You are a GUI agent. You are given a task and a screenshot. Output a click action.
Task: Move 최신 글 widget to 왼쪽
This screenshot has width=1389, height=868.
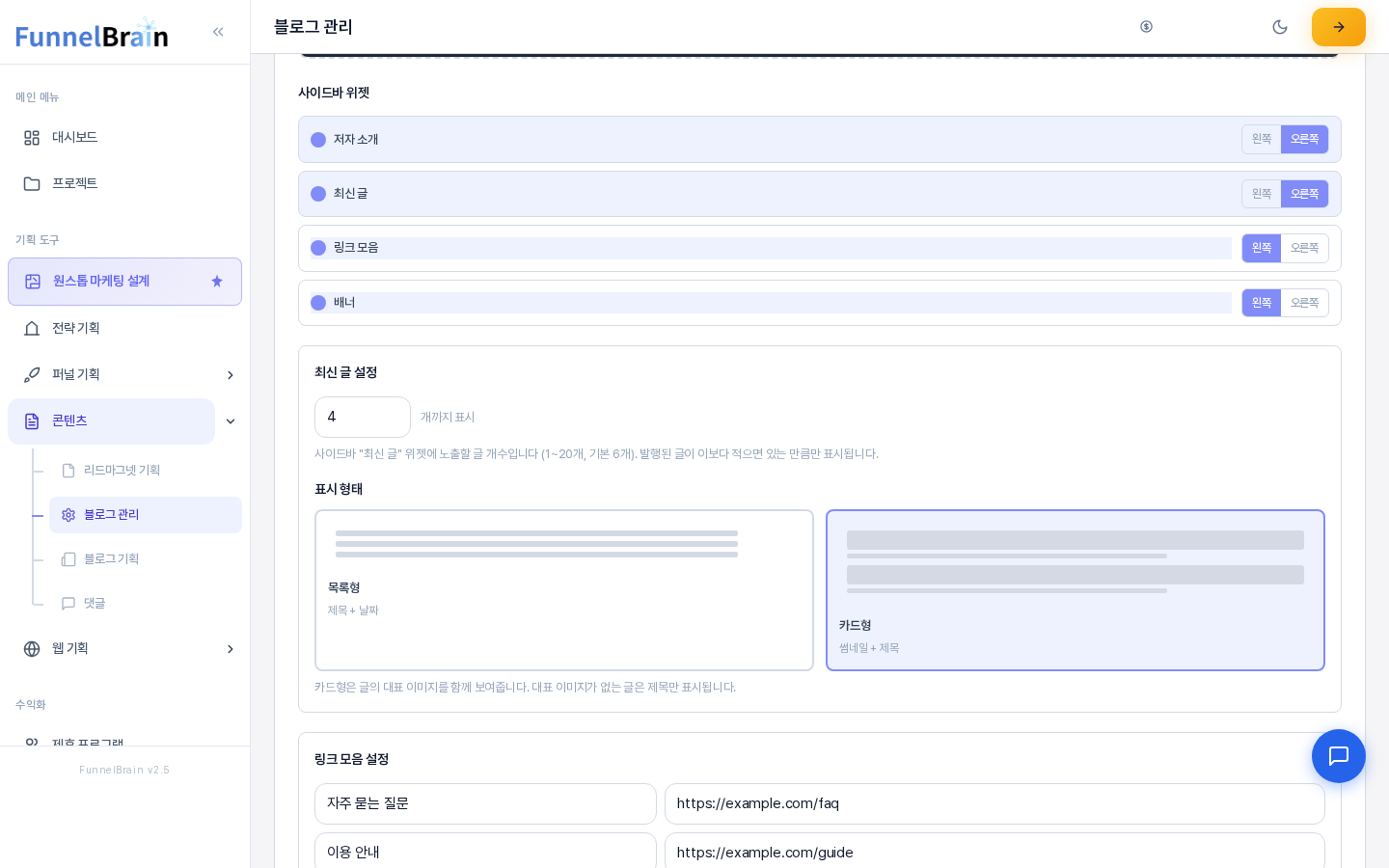pos(1262,194)
